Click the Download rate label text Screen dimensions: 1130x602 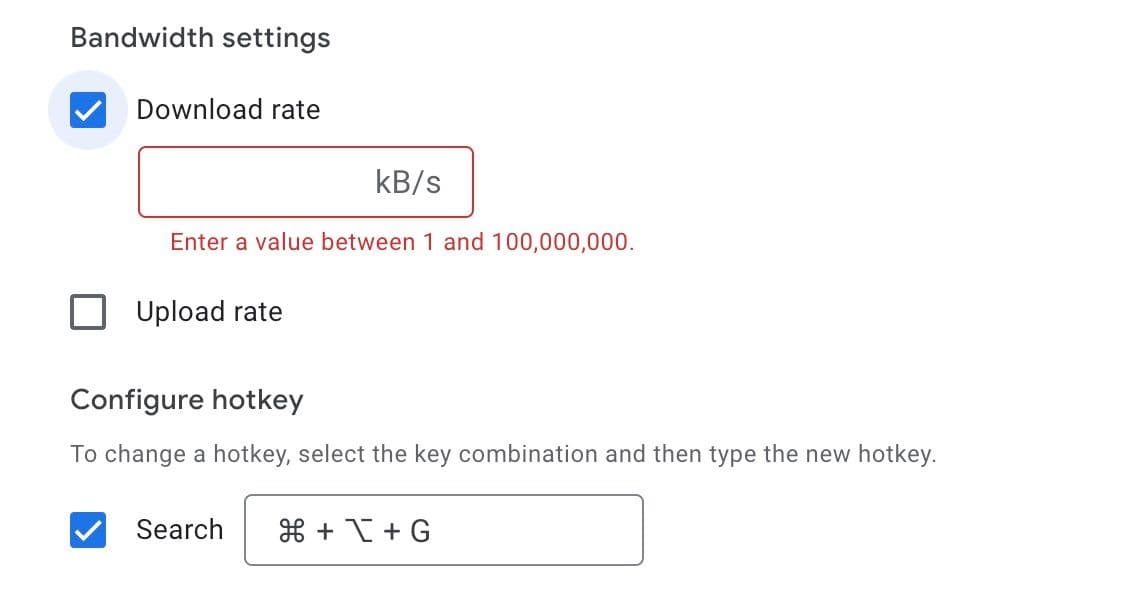click(228, 110)
